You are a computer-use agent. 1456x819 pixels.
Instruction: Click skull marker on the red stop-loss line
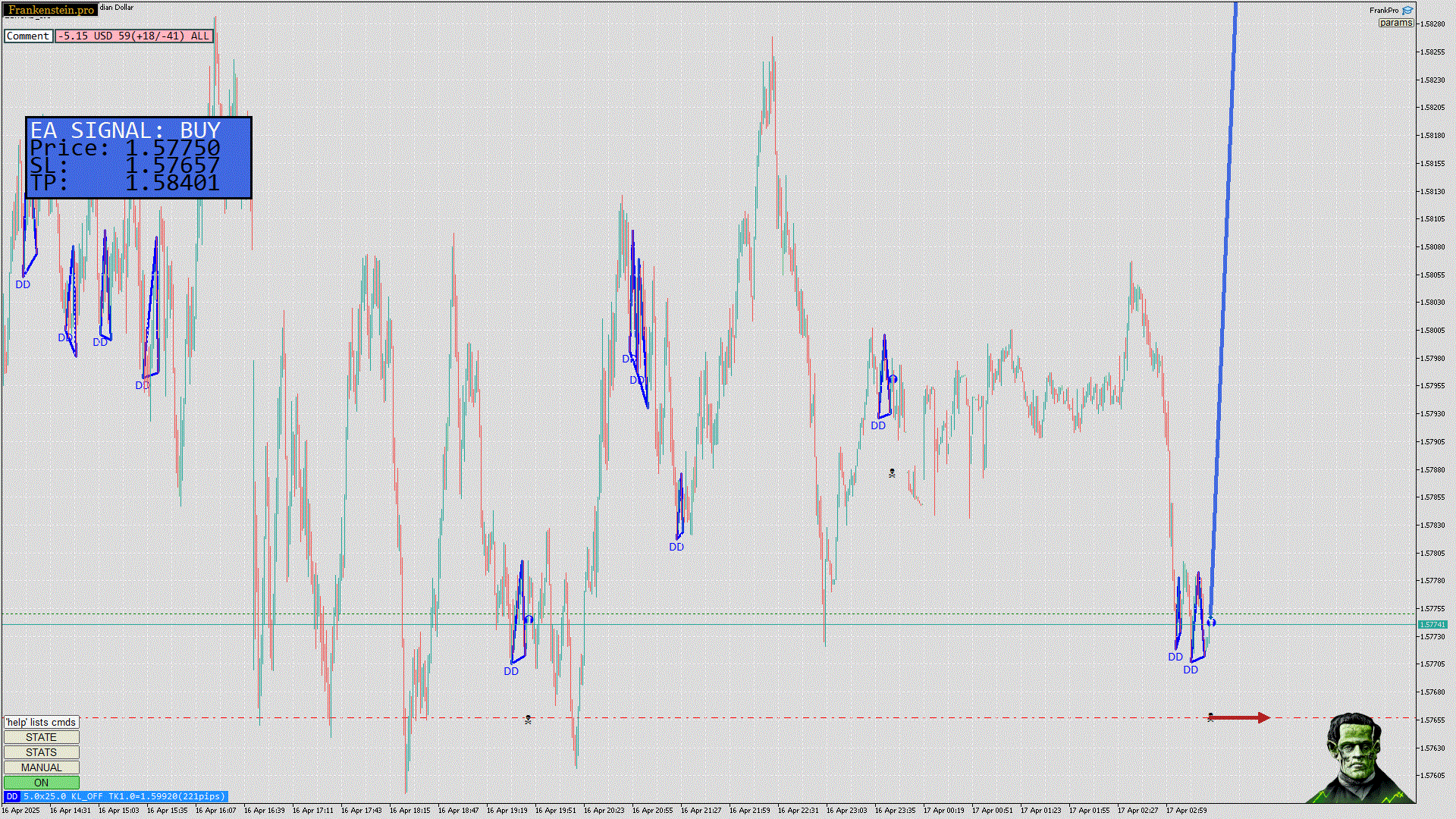coord(528,719)
